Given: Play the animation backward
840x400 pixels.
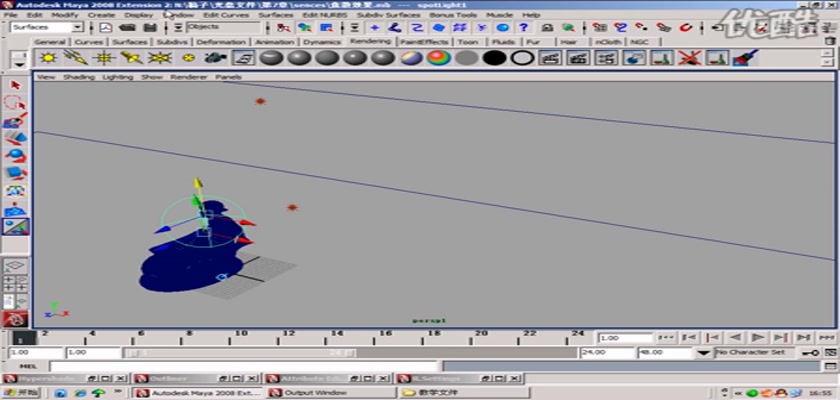Looking at the screenshot, I should pos(735,337).
